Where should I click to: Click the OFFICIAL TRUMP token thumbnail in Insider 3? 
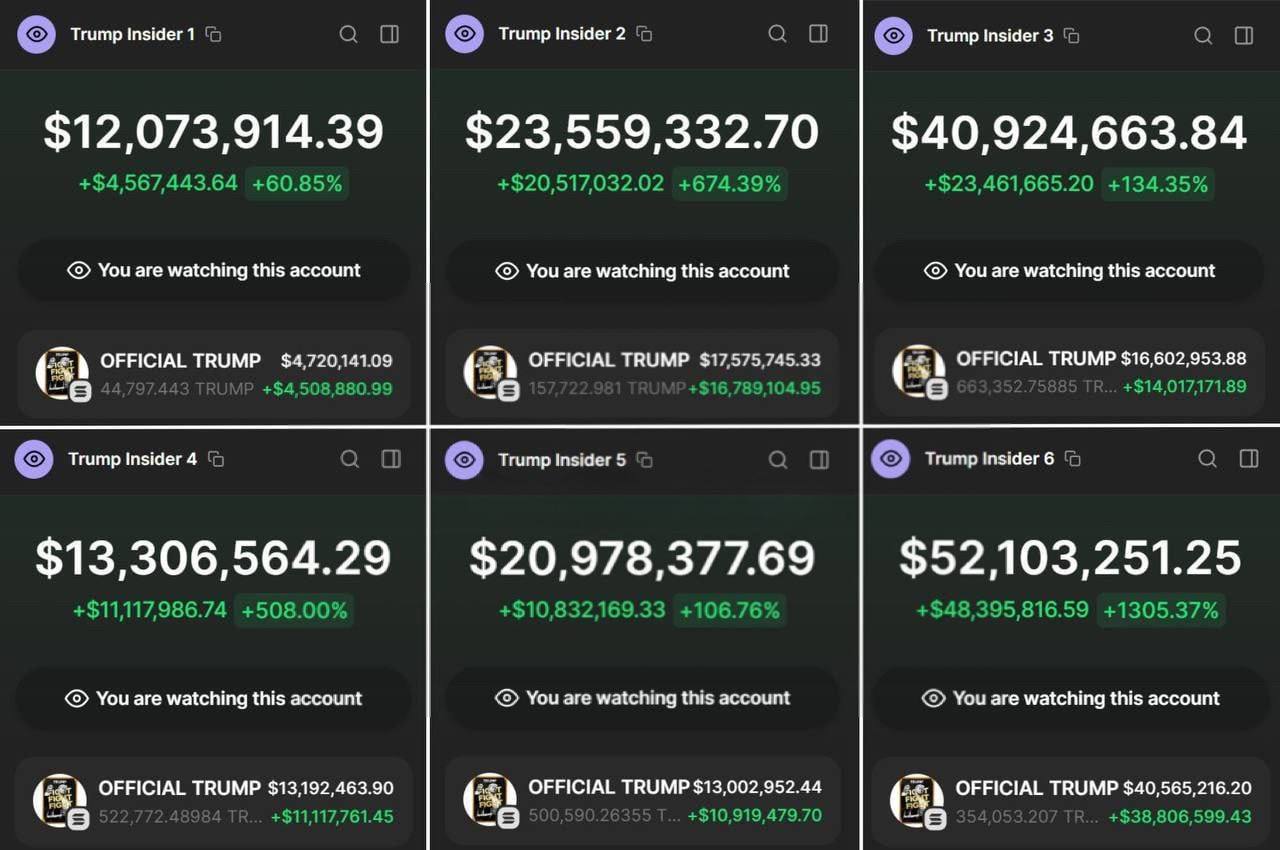[x=915, y=373]
